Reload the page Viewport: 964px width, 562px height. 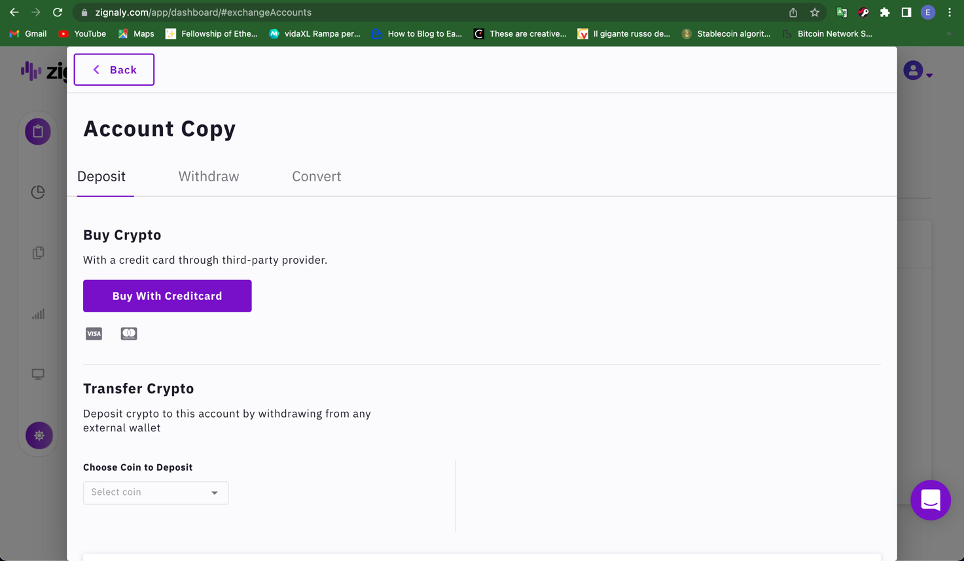tap(57, 12)
